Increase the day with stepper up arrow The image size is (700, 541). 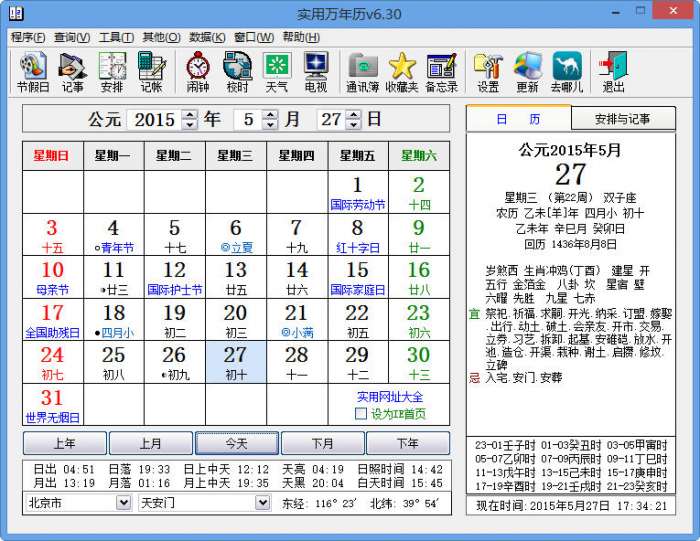(354, 114)
